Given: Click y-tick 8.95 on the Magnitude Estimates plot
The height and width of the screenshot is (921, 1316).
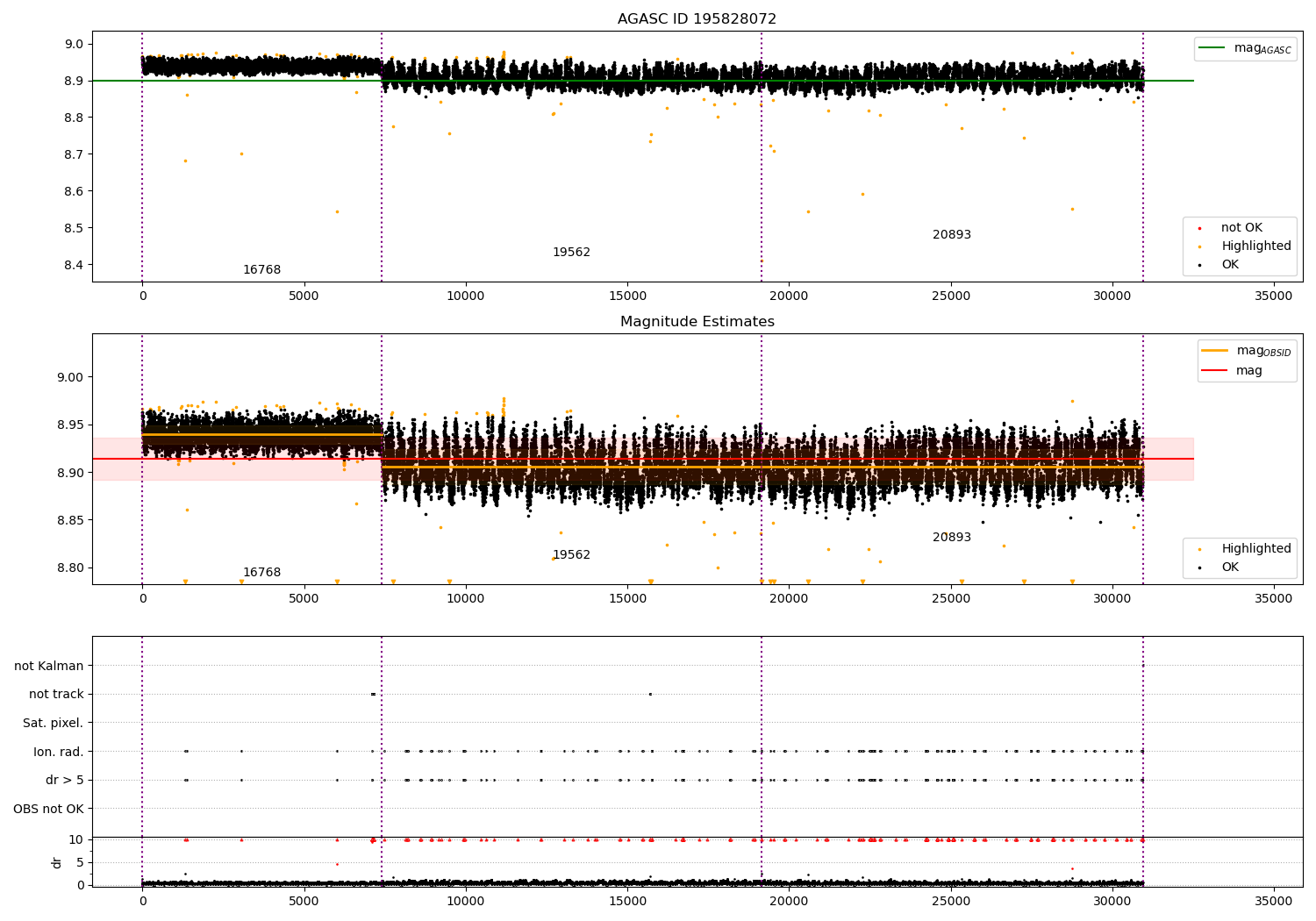Looking at the screenshot, I should click(x=70, y=425).
